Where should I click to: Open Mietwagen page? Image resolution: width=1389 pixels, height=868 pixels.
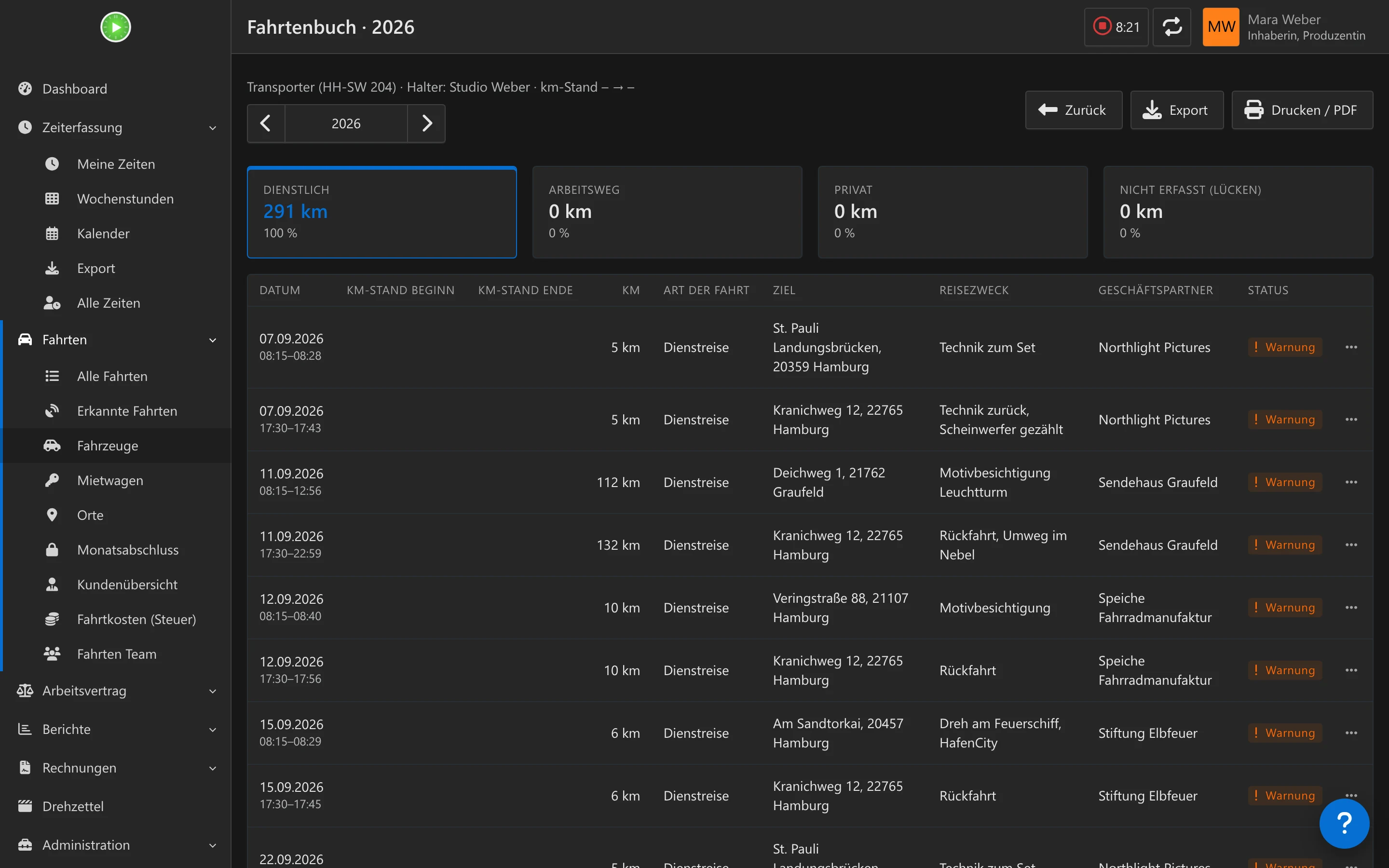(116, 480)
